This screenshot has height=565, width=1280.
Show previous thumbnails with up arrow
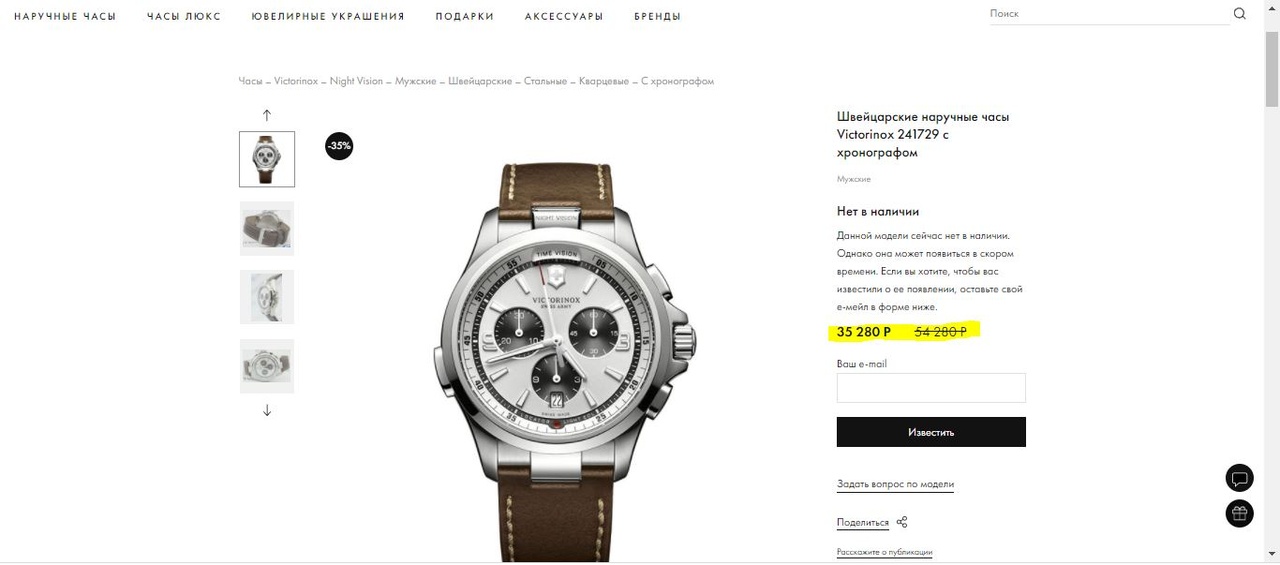267,115
